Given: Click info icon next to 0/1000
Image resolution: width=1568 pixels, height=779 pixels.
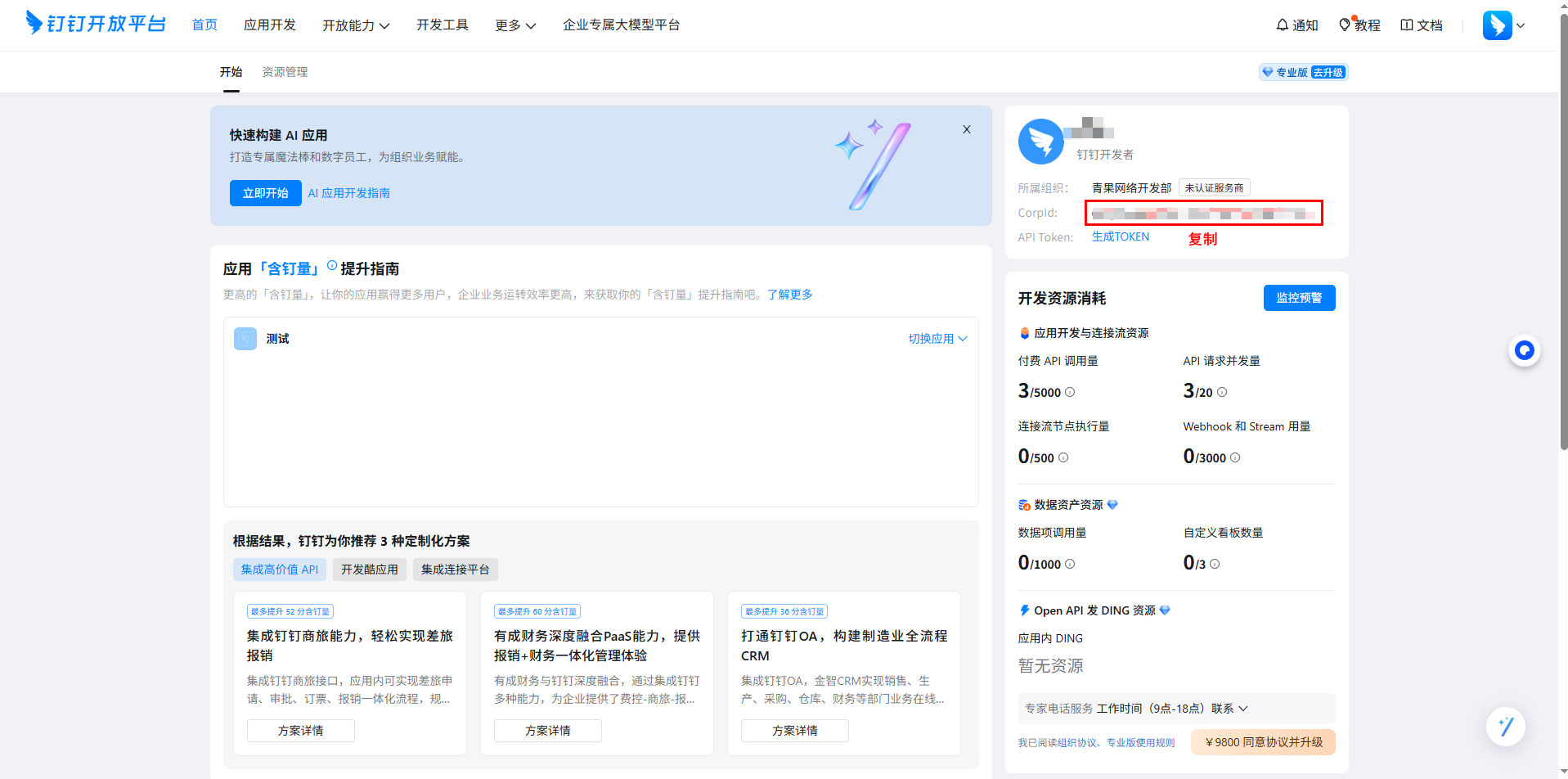Looking at the screenshot, I should (1070, 564).
